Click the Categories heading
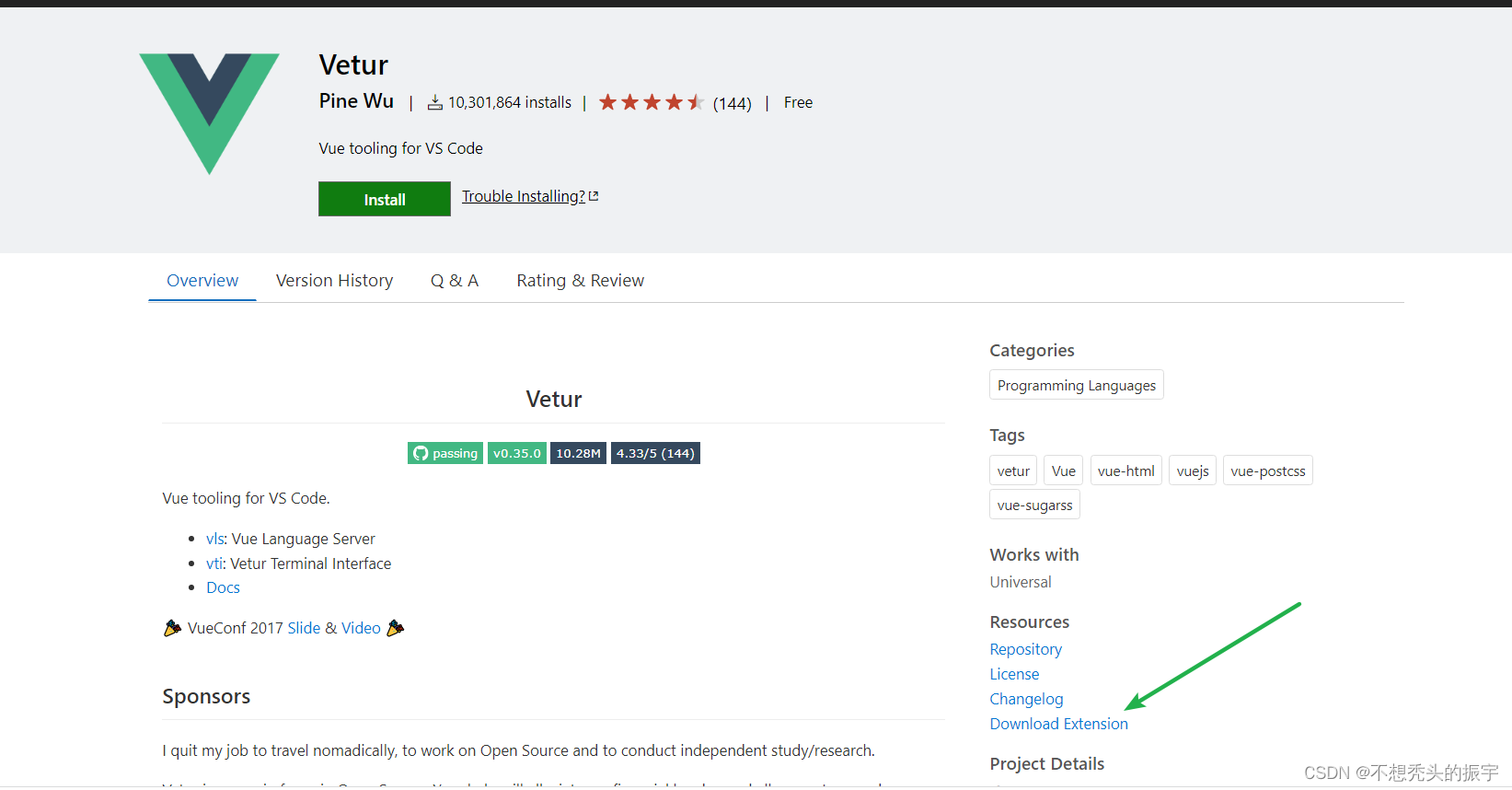The image size is (1512, 790). pyautogui.click(x=1032, y=350)
